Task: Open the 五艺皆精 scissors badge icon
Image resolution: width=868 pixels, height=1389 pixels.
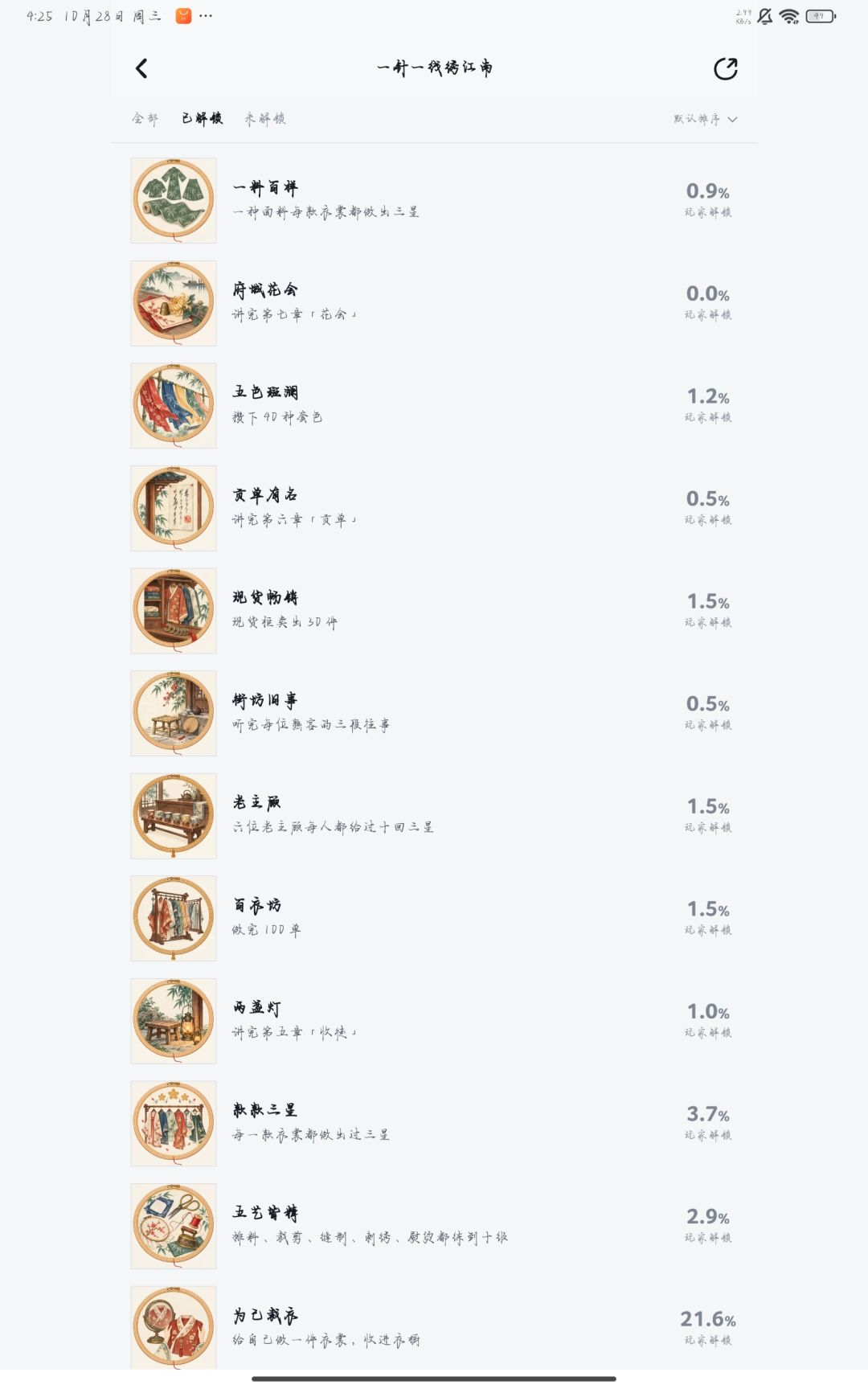Action: point(174,1226)
